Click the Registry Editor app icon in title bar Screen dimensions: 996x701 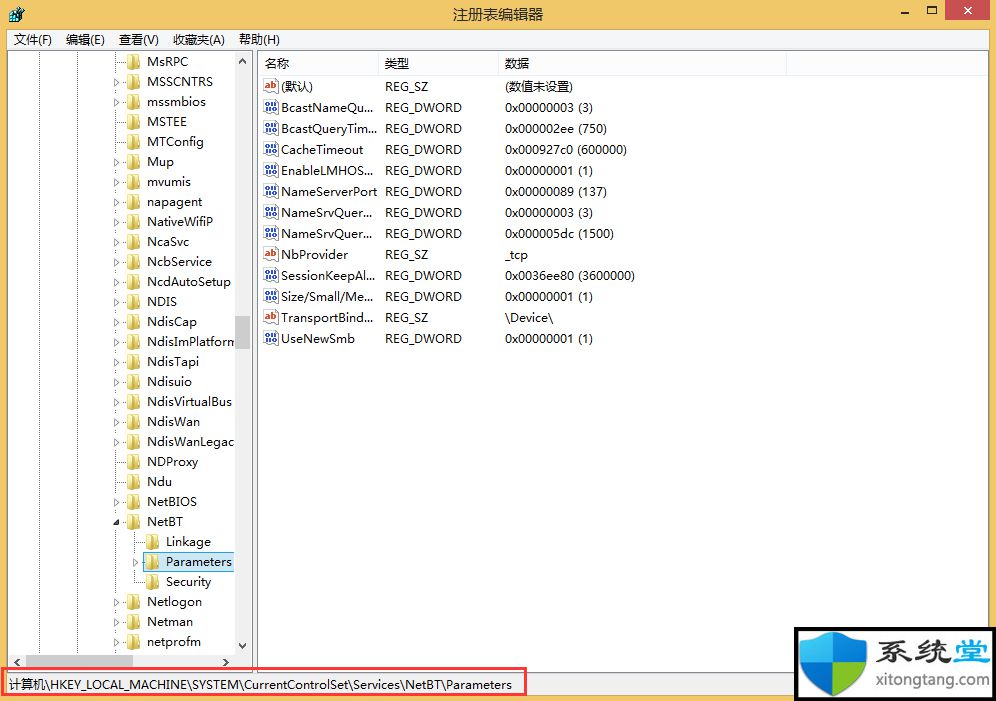(17, 13)
